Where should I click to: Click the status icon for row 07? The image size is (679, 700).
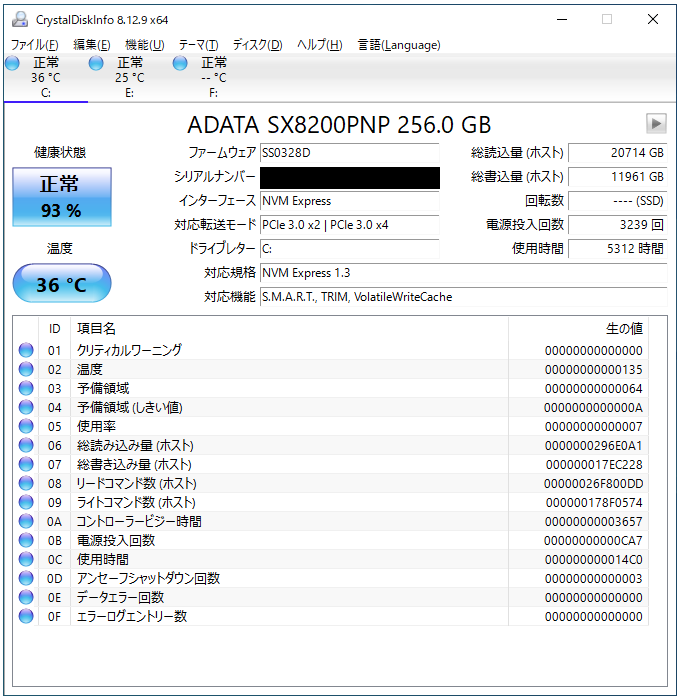[26, 464]
